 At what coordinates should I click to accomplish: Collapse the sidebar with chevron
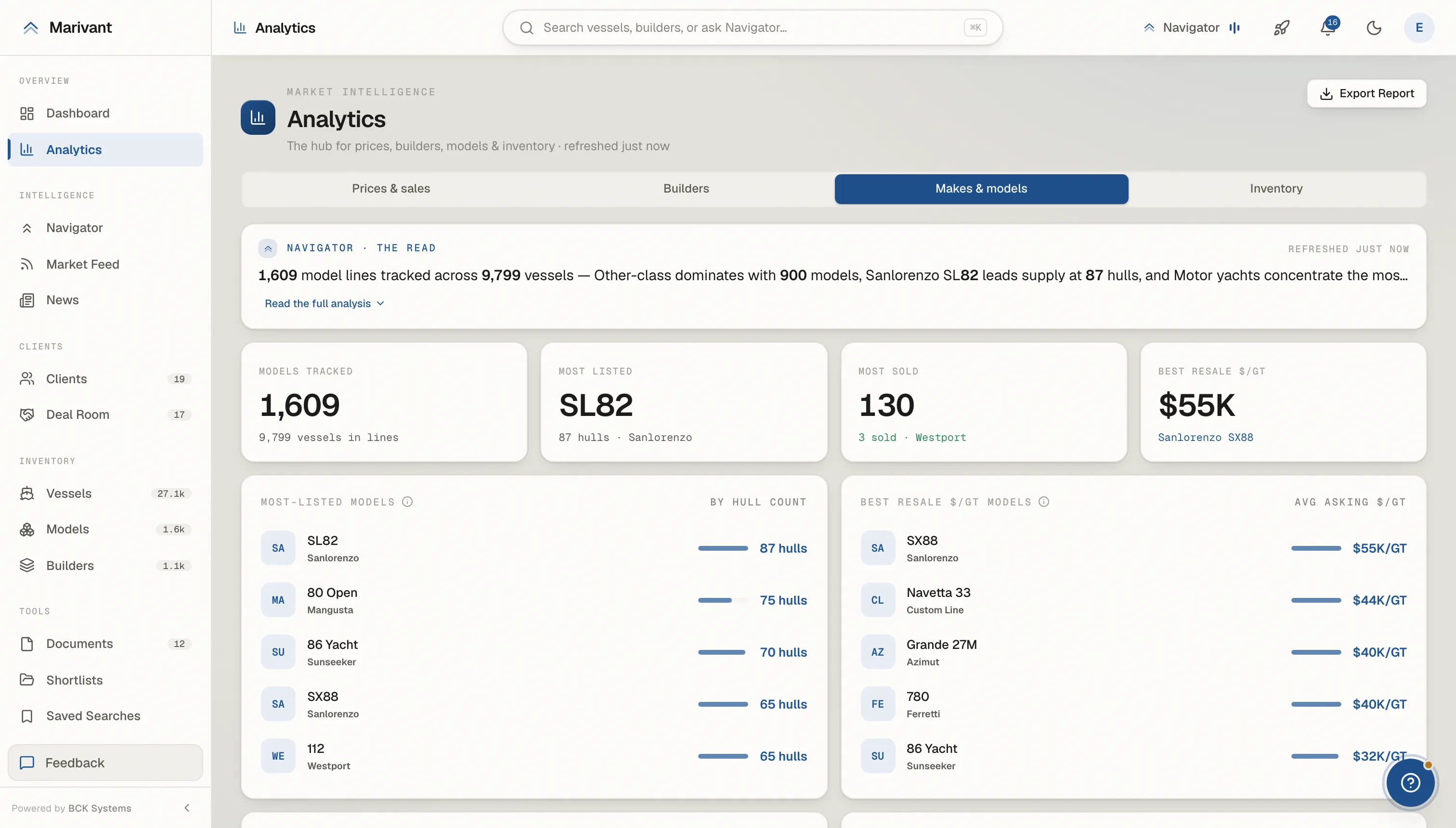(x=186, y=807)
